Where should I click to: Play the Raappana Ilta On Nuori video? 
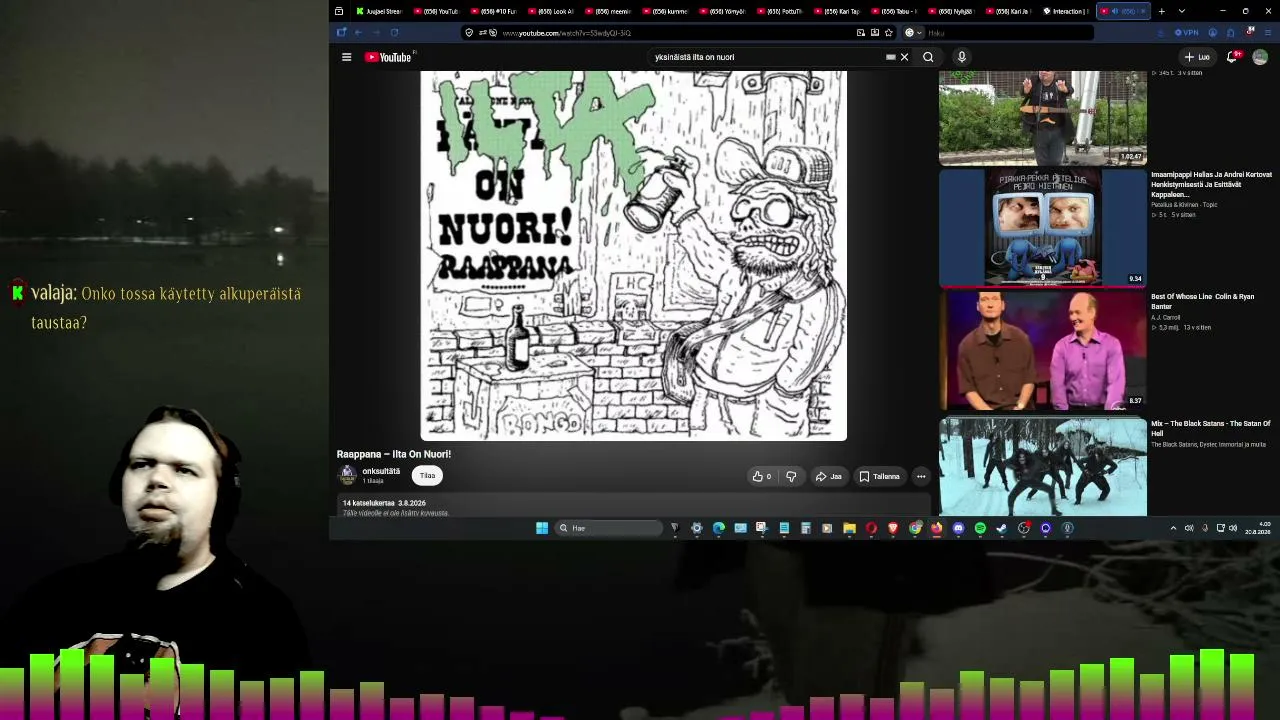633,255
